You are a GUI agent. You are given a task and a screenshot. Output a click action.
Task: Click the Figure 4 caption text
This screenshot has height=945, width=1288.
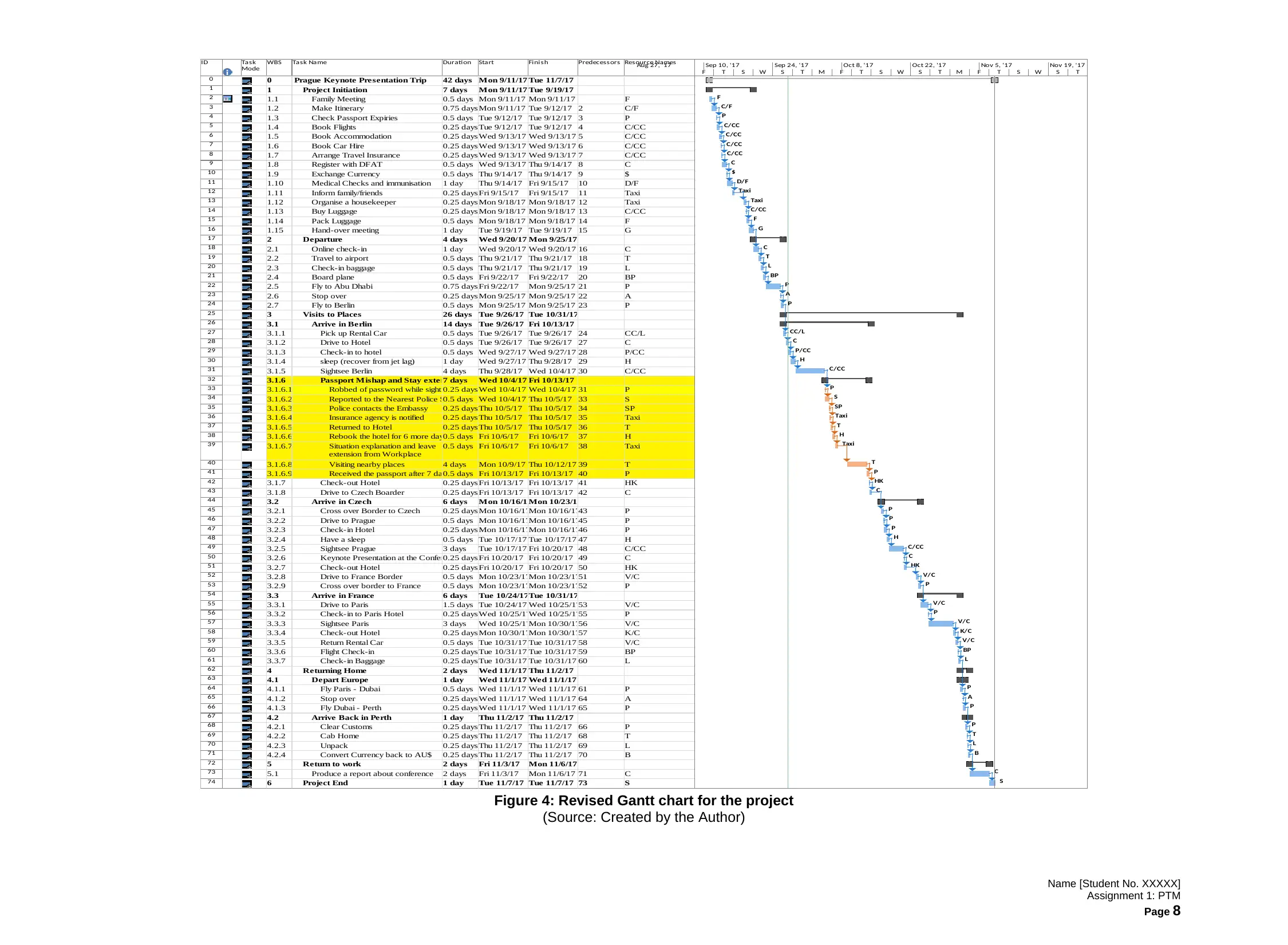643,801
